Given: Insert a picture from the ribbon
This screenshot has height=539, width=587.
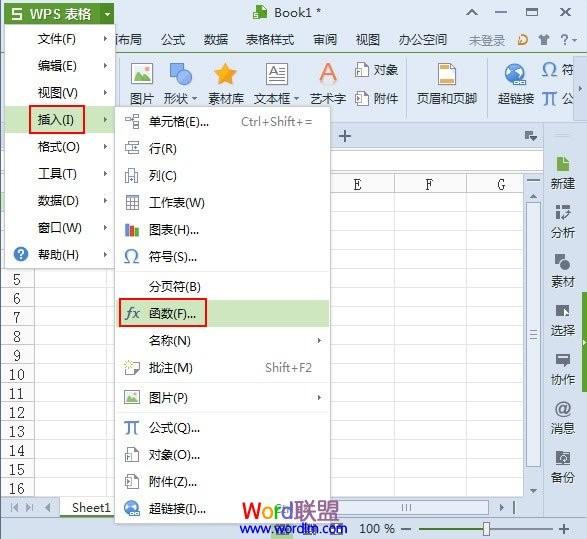Looking at the screenshot, I should (x=142, y=83).
